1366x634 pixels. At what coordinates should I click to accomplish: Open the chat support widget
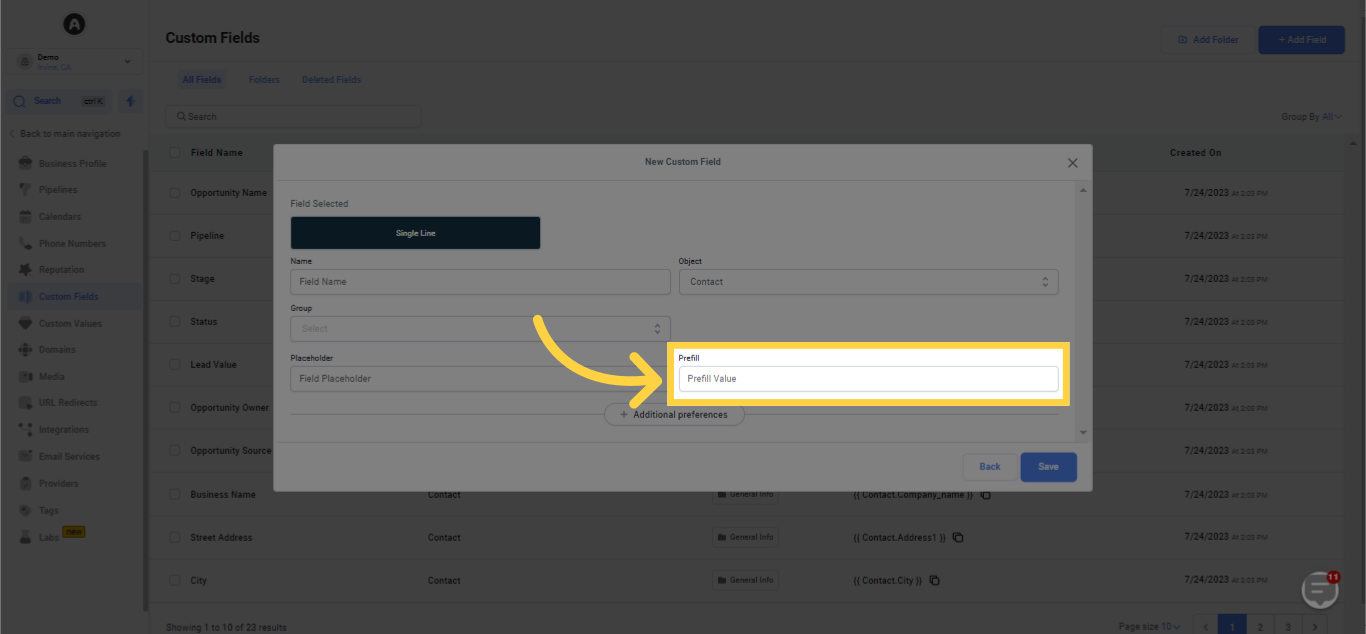[x=1321, y=591]
